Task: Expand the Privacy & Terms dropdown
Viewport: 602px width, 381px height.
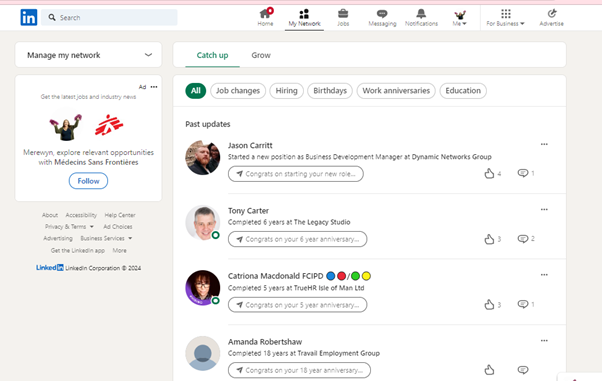Action: (69, 227)
